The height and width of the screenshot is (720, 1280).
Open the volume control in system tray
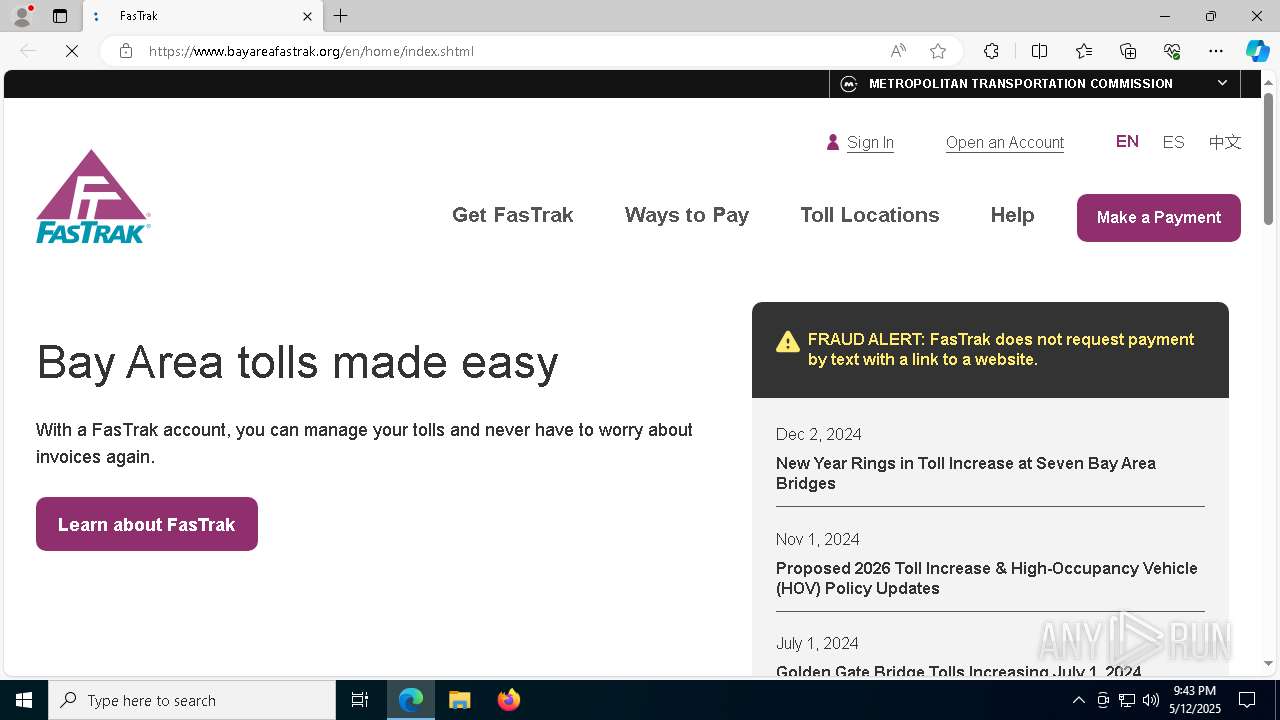click(1150, 700)
